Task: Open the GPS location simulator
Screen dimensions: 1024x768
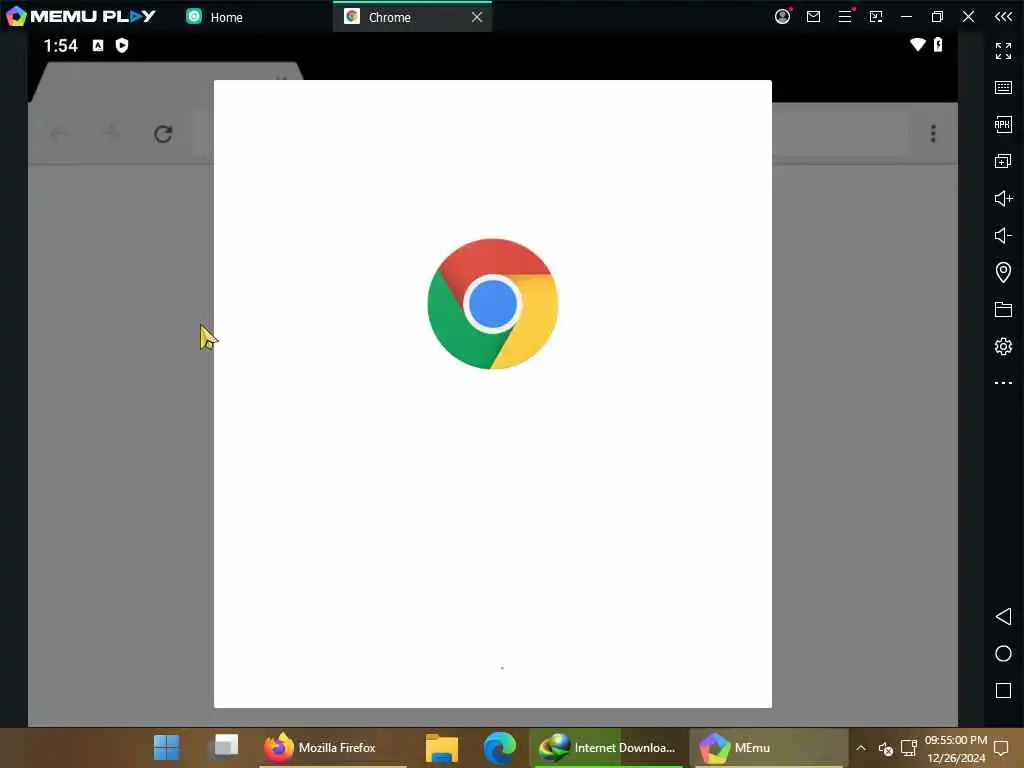Action: coord(1003,272)
